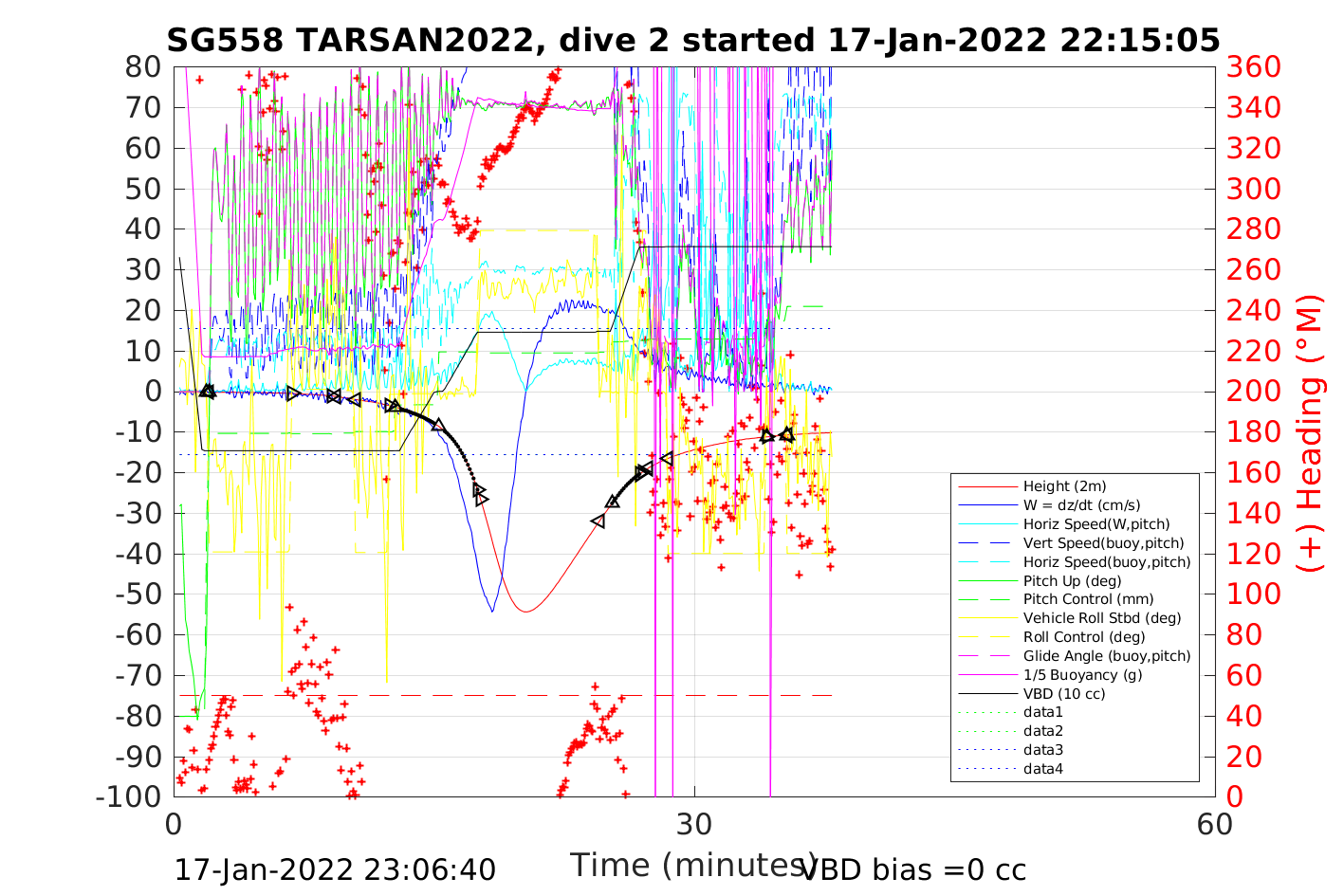Click green line sample beside 'Pitch Up (deg)' legend

click(986, 580)
